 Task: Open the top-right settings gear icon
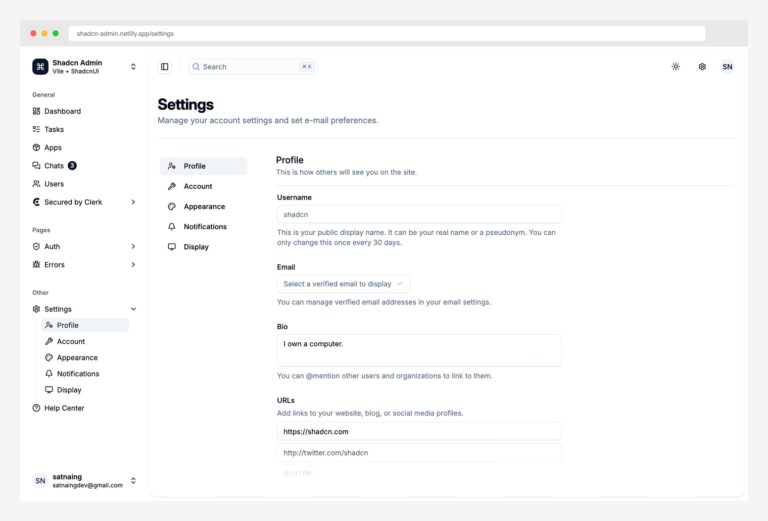[x=702, y=67]
